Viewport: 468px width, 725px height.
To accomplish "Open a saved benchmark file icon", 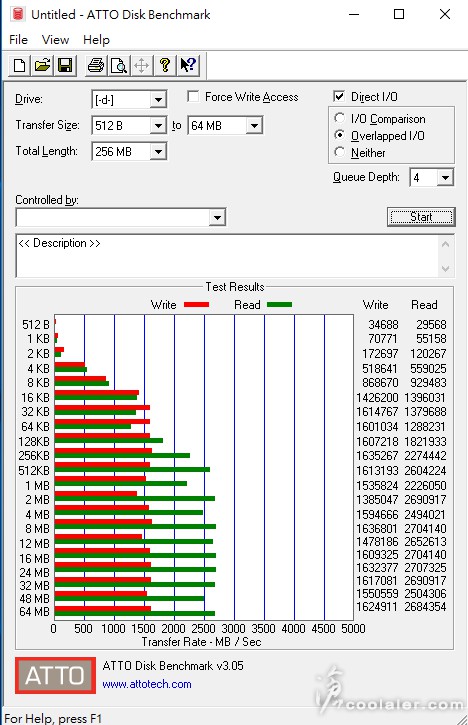I will [x=43, y=65].
